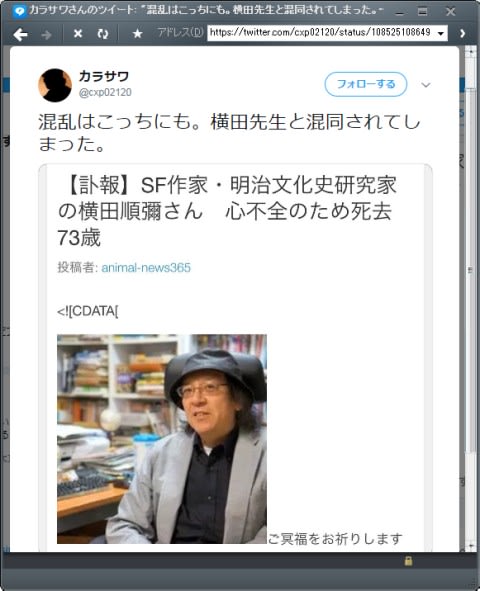Click the forward arrow navigation icon

point(46,35)
